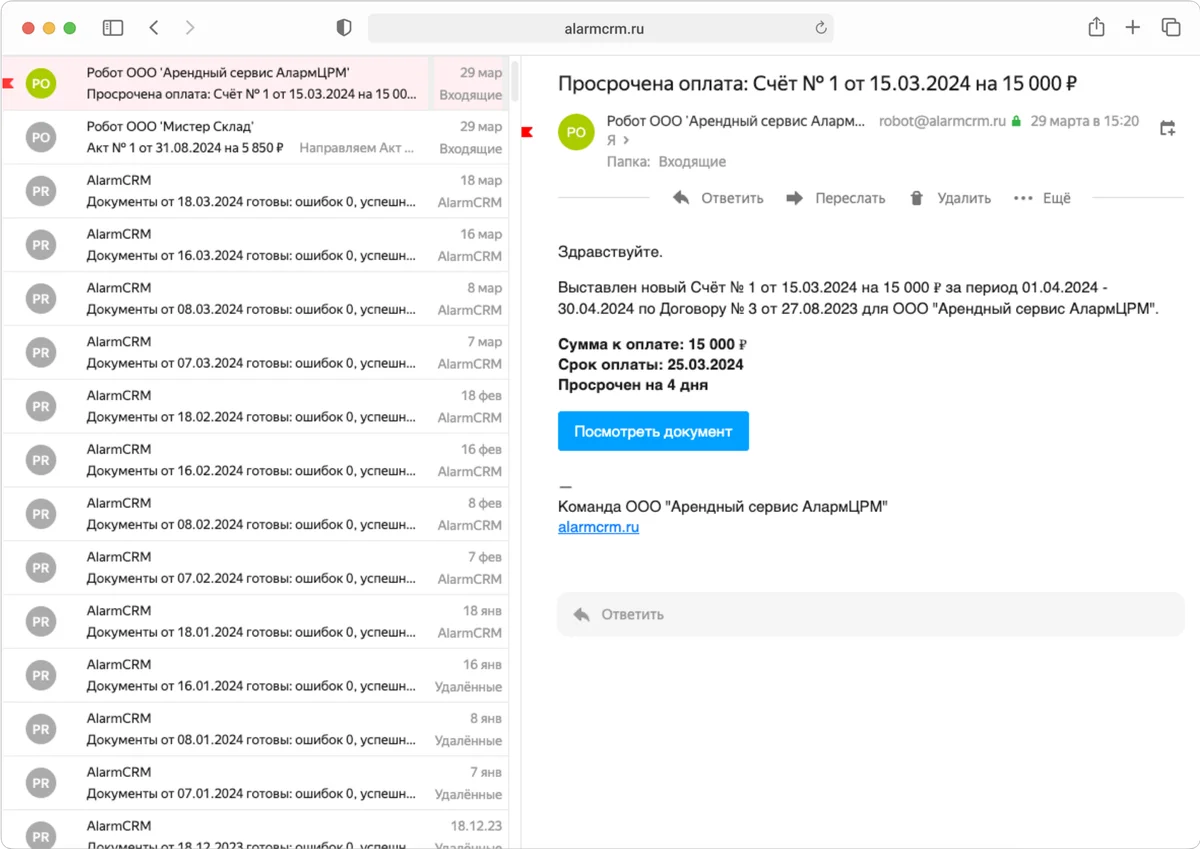The width and height of the screenshot is (1200, 849).
Task: Open the AlarmCRM email dated 16 янв
Action: point(254,676)
